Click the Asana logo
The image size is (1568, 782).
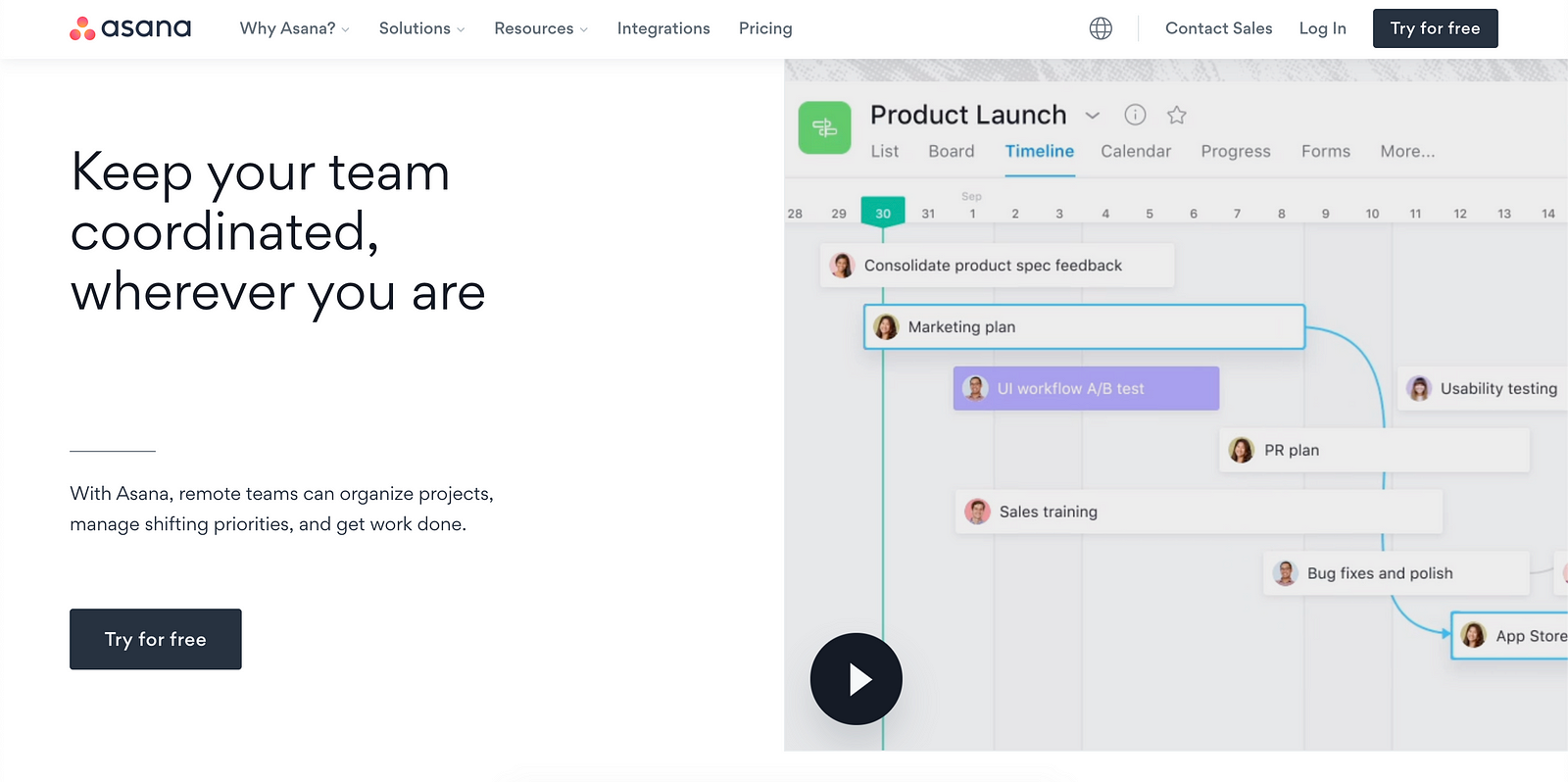(x=130, y=28)
